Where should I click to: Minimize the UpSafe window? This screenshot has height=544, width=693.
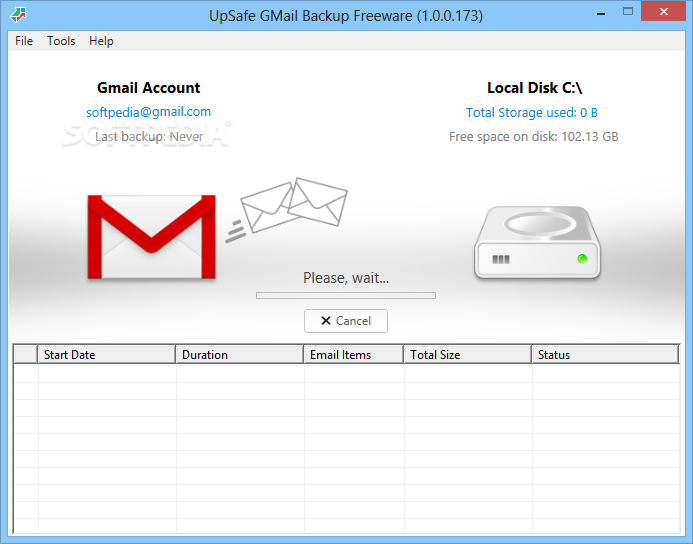click(x=601, y=13)
